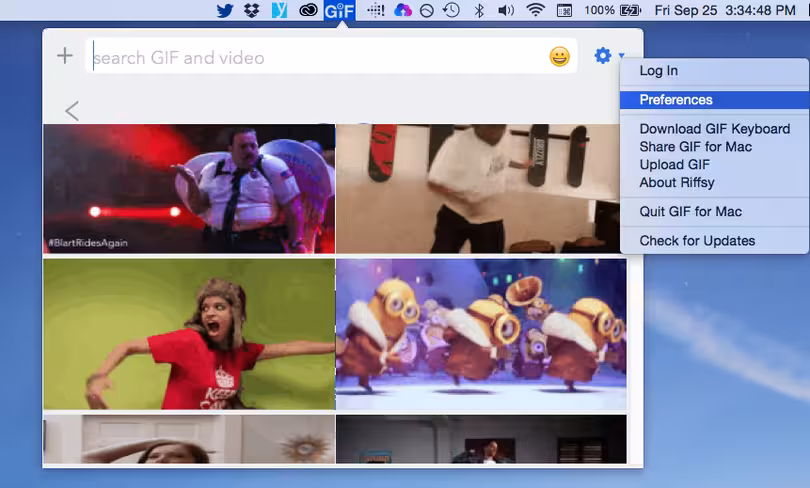
Task: Click the dotted grid menu bar icon
Action: (x=376, y=10)
